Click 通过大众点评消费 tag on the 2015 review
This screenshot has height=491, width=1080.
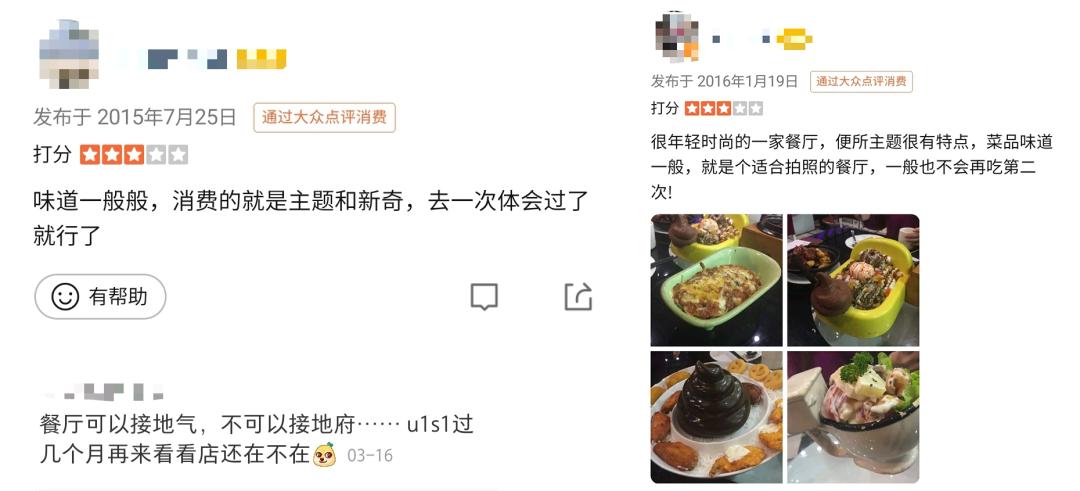(x=324, y=117)
